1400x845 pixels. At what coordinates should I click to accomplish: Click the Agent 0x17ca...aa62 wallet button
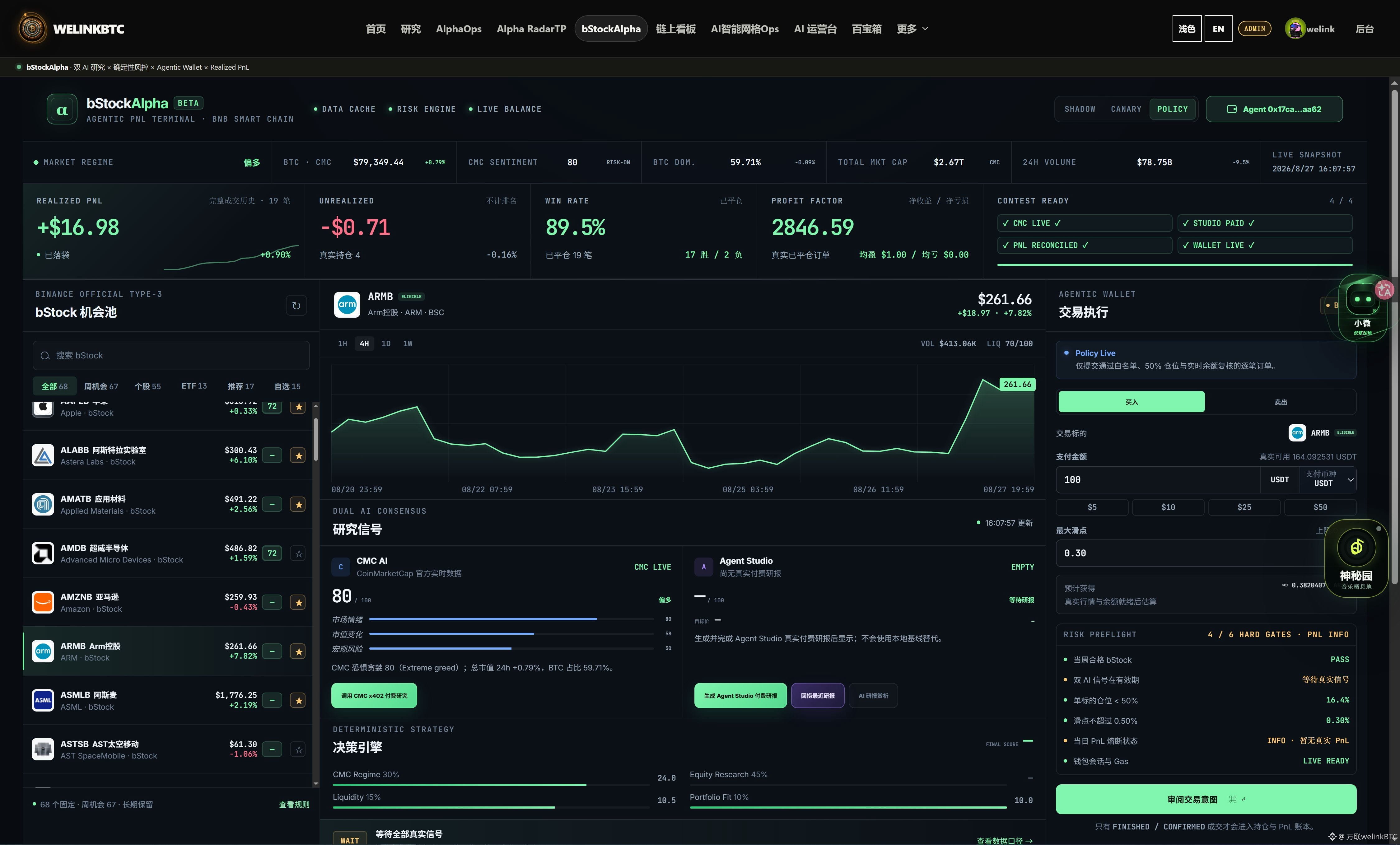1274,109
